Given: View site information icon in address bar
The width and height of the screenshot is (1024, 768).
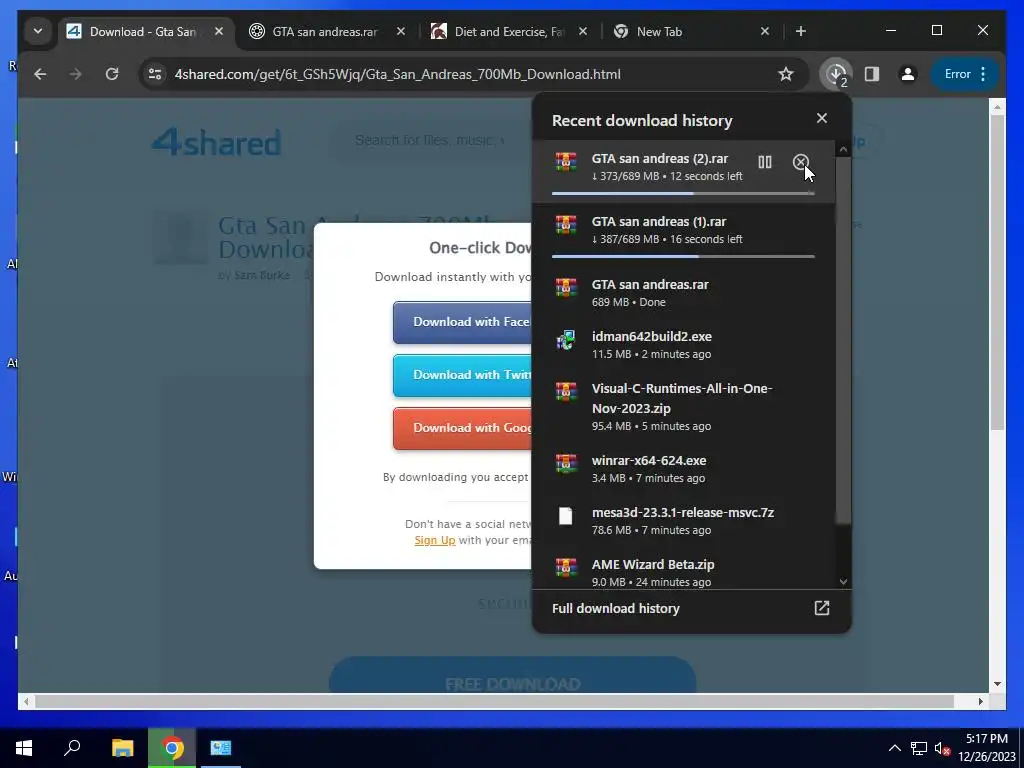Looking at the screenshot, I should 155,74.
